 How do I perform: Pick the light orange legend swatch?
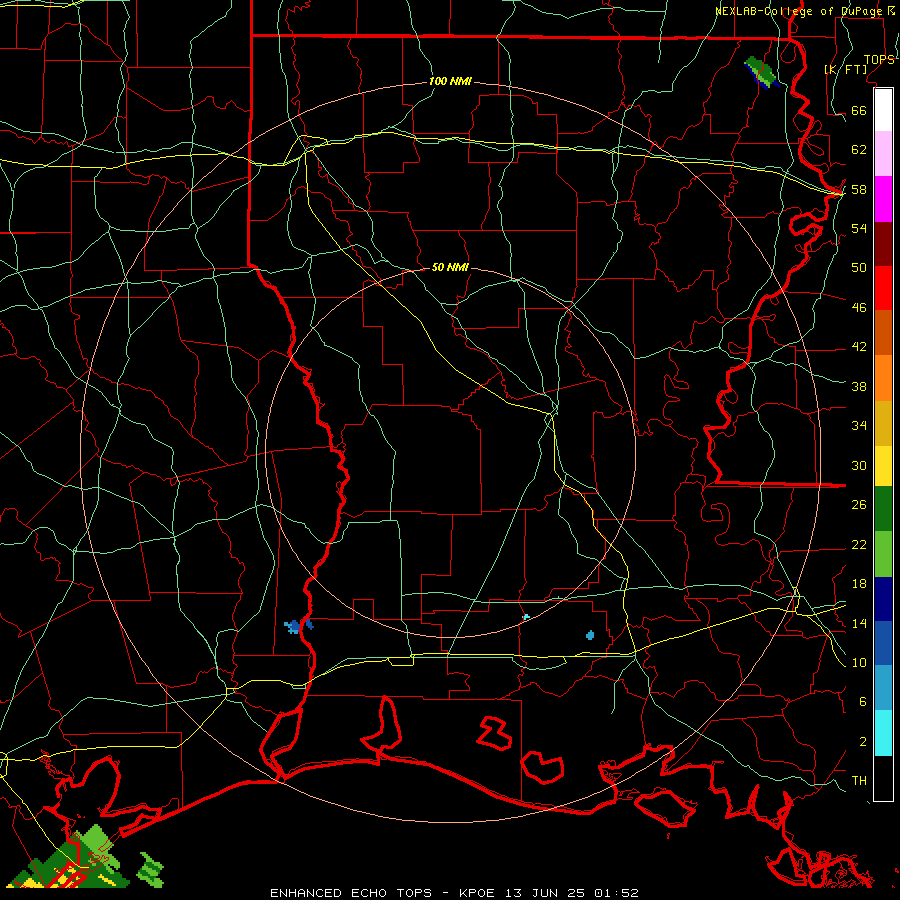[883, 378]
